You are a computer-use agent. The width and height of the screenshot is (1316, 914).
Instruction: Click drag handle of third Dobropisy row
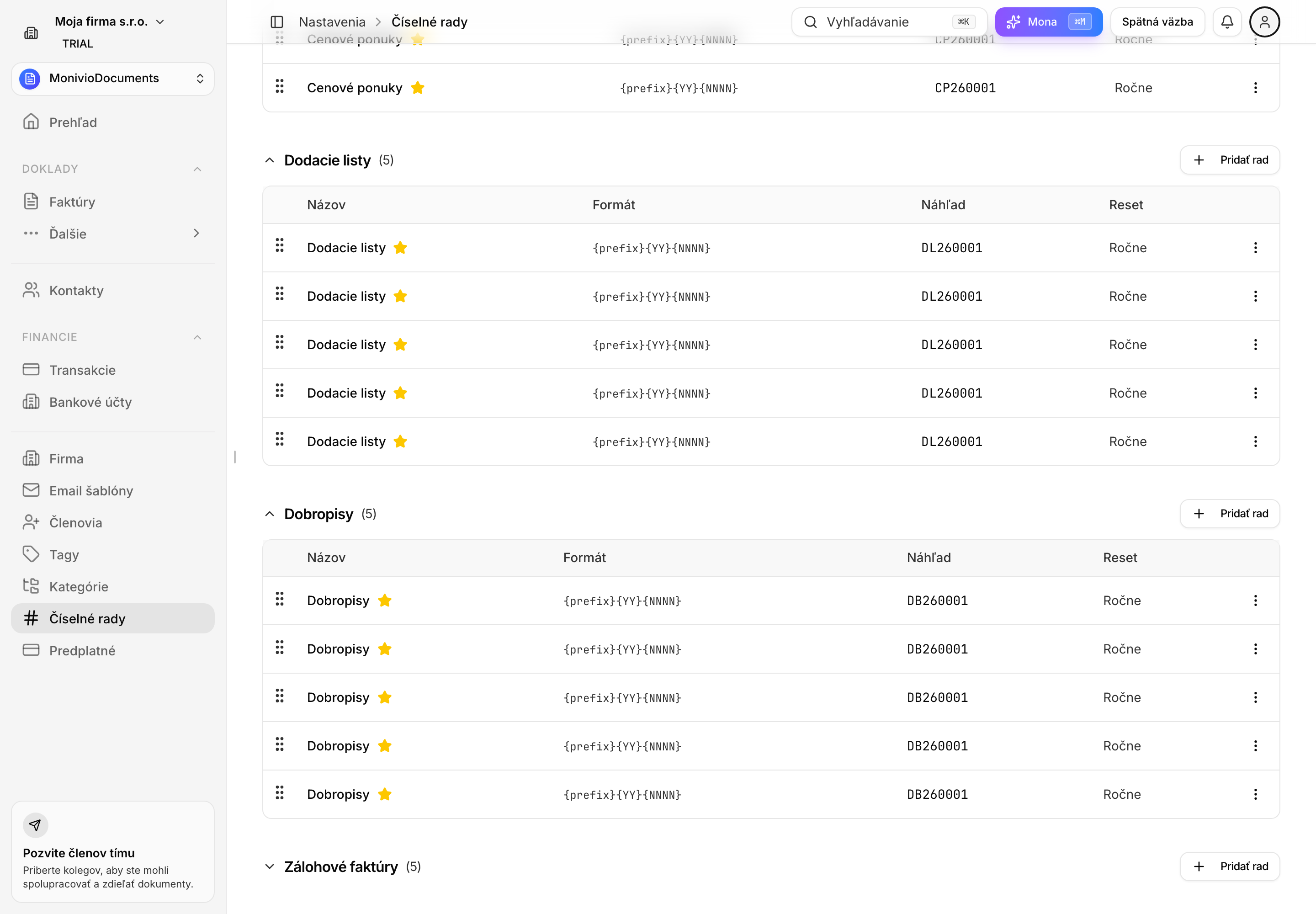click(280, 696)
